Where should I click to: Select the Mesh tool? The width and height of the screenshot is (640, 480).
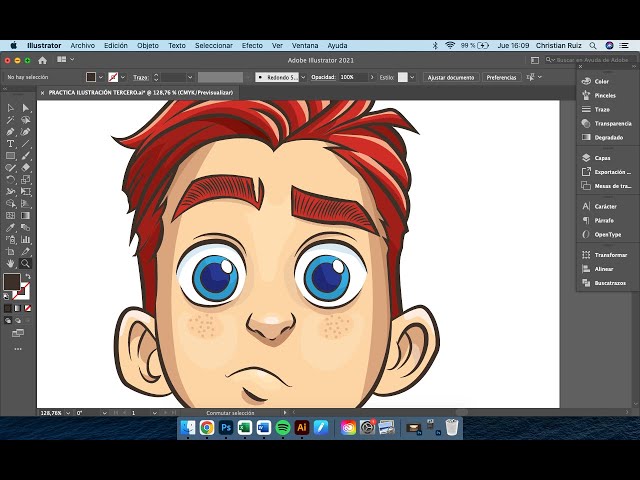click(x=10, y=216)
